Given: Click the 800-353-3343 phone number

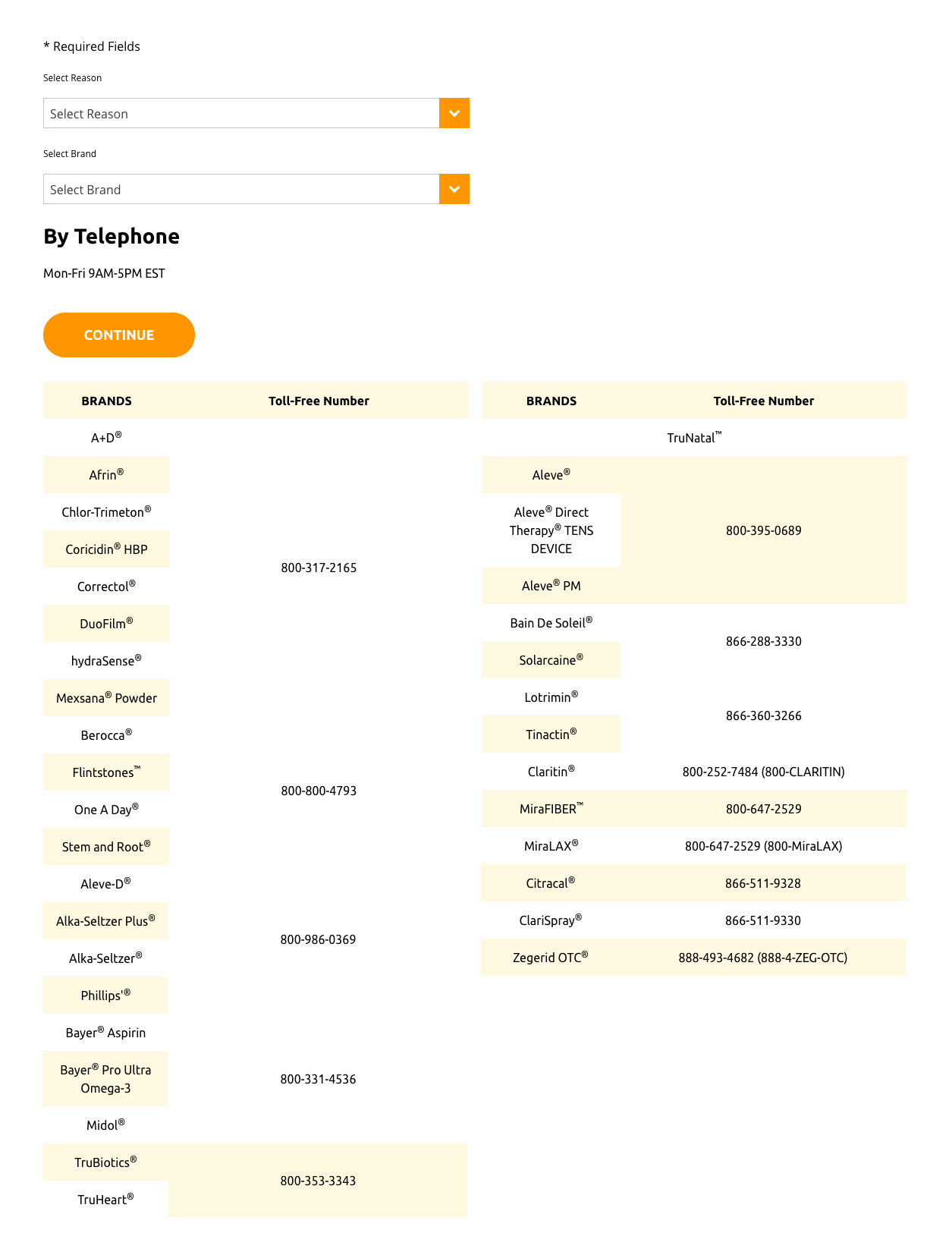Looking at the screenshot, I should [x=318, y=1181].
